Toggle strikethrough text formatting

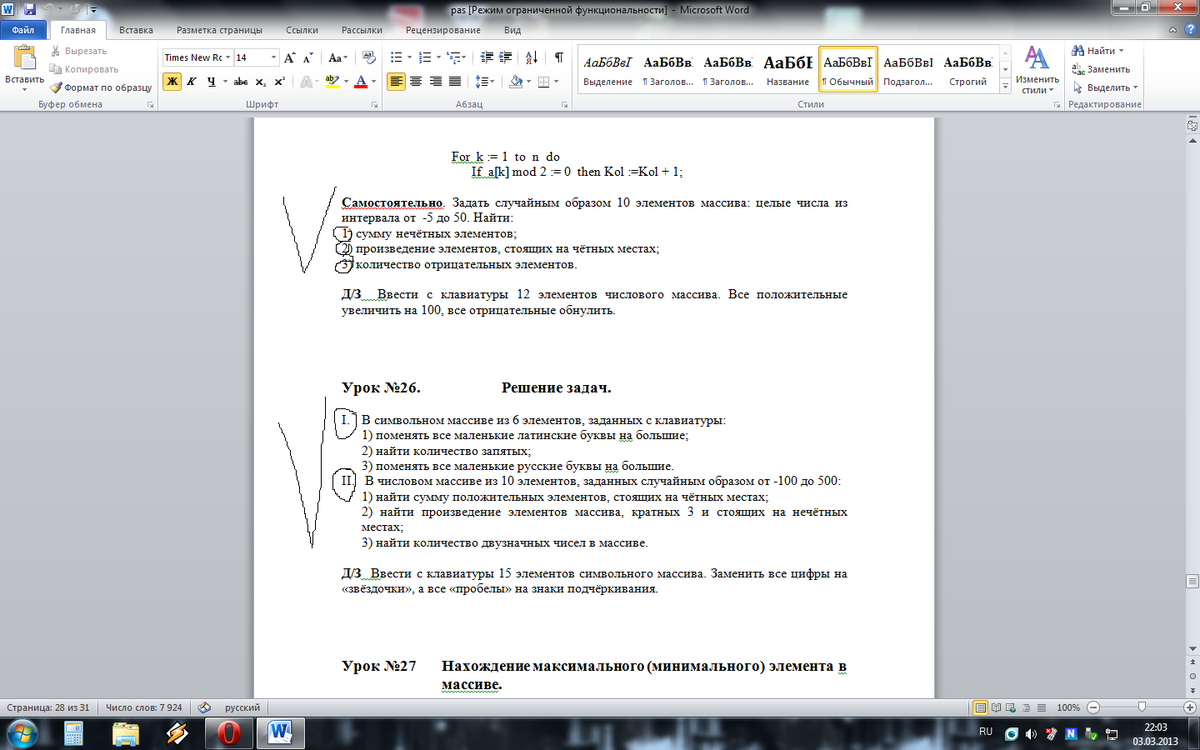pyautogui.click(x=240, y=82)
